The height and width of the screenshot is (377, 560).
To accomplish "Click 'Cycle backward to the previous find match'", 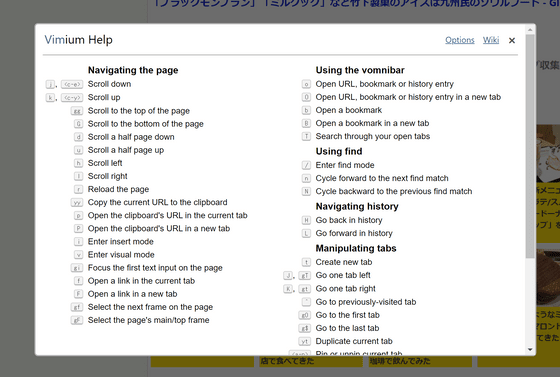I will [394, 191].
